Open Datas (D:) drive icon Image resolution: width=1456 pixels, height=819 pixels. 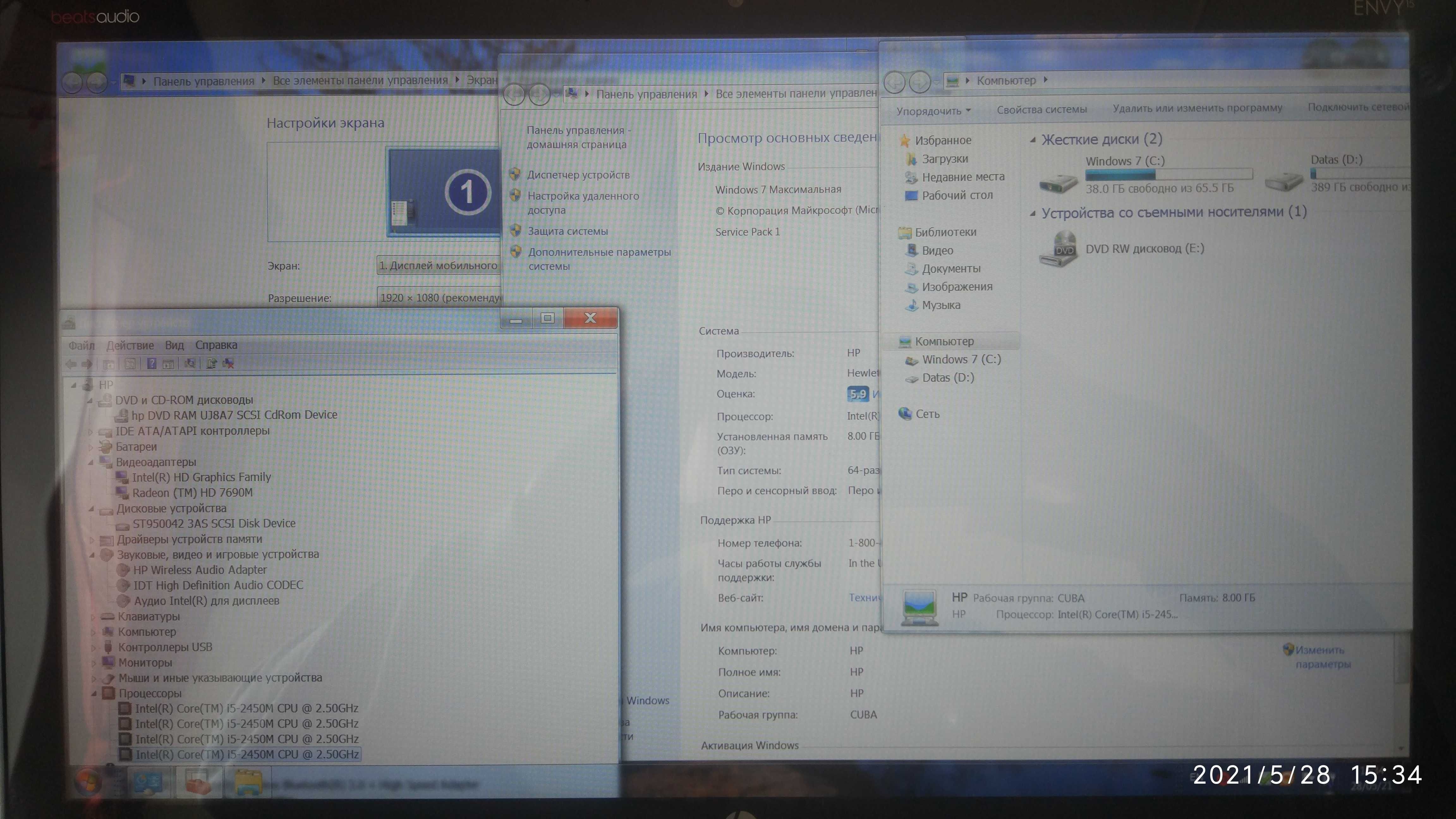[x=1284, y=181]
